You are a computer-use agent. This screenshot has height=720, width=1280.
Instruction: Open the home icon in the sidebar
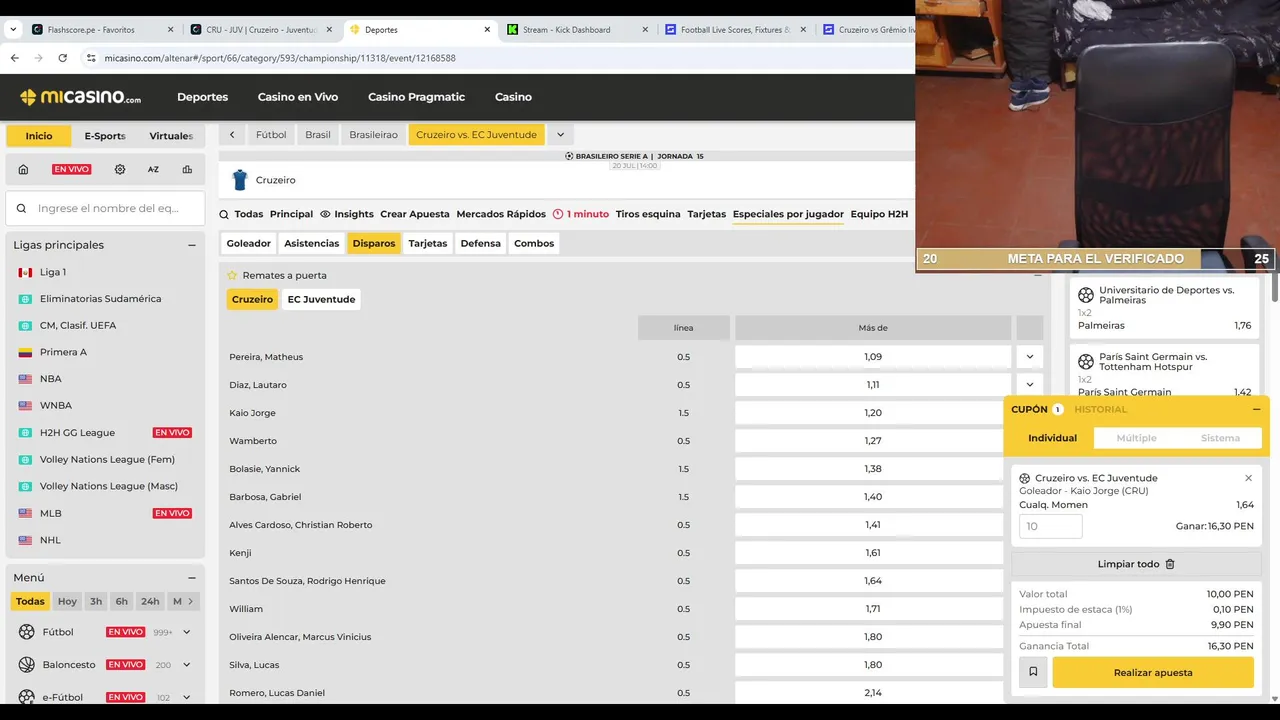[x=23, y=169]
